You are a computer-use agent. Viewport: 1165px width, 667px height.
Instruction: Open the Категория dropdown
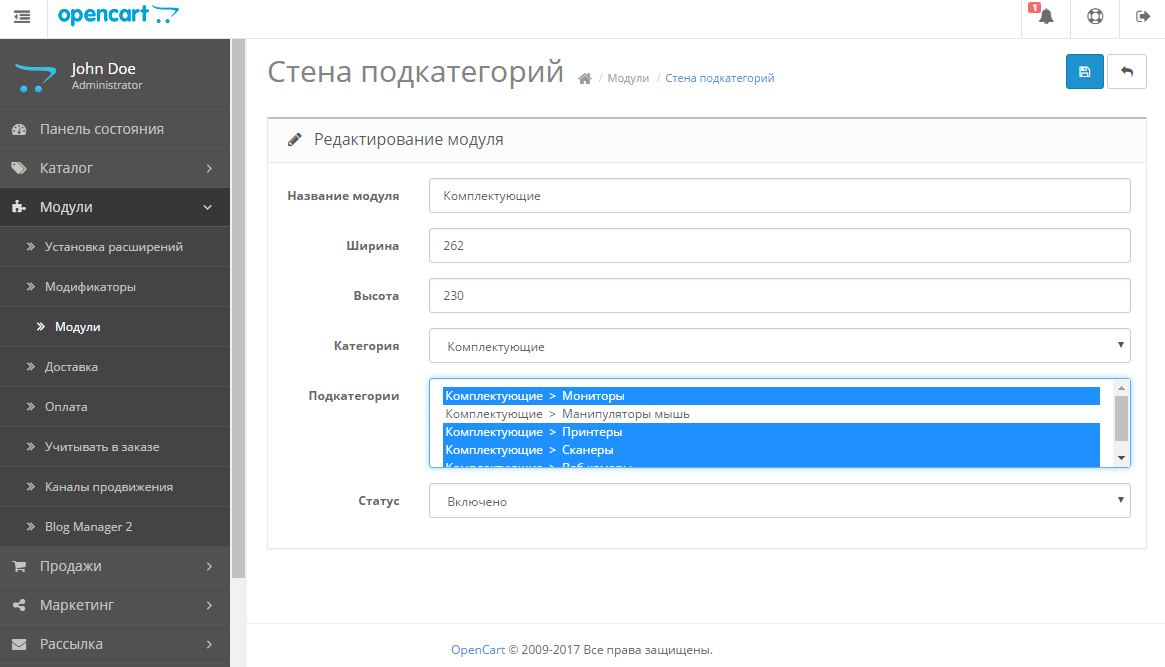pos(779,346)
